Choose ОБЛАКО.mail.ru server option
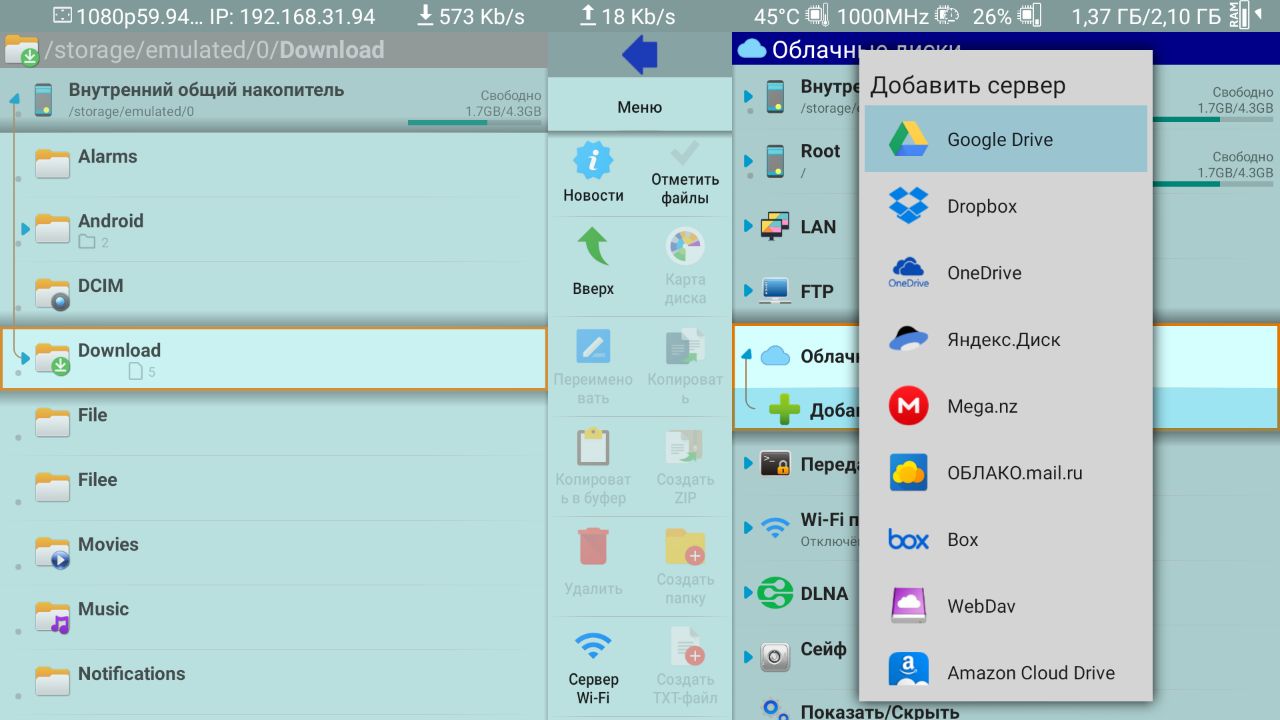This screenshot has height=720, width=1280. 1006,473
